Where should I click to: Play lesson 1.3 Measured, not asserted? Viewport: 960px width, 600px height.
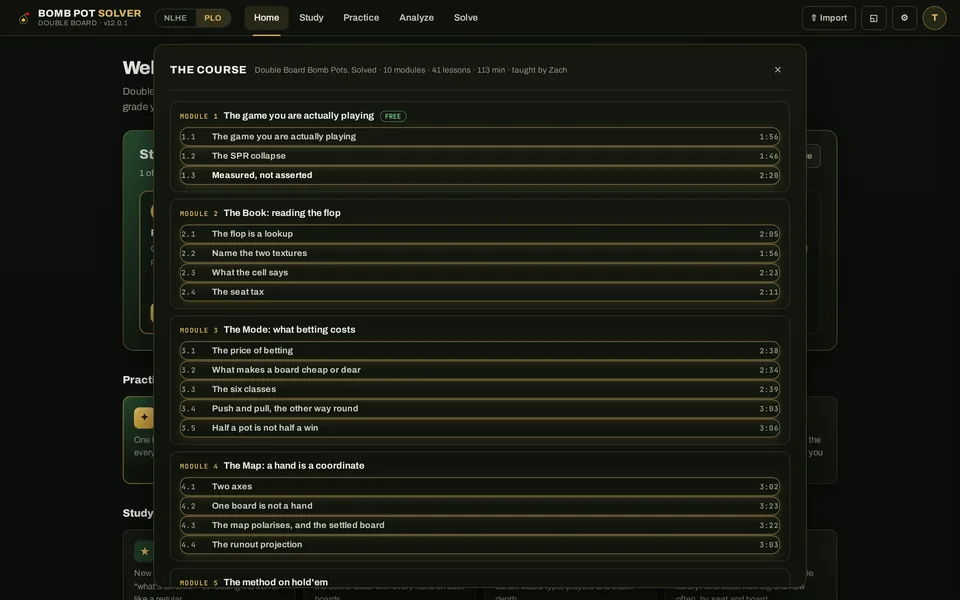pyautogui.click(x=479, y=175)
